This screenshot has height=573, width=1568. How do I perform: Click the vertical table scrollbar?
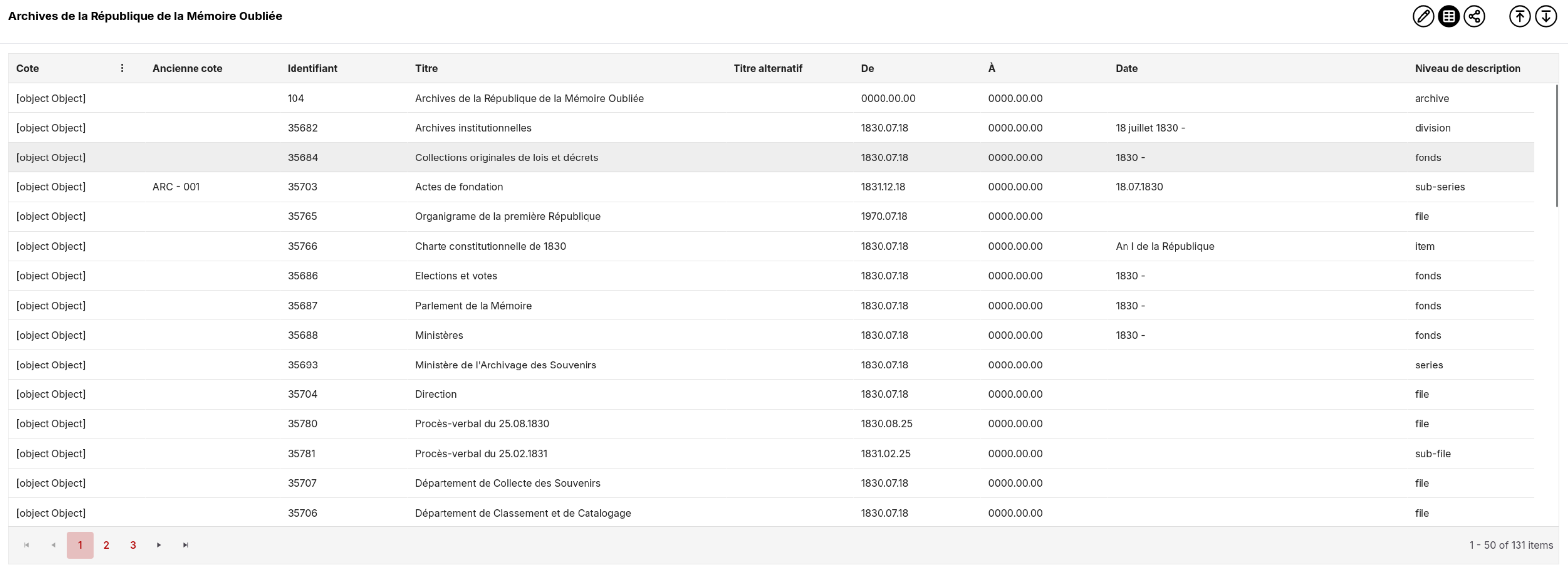pyautogui.click(x=1557, y=146)
